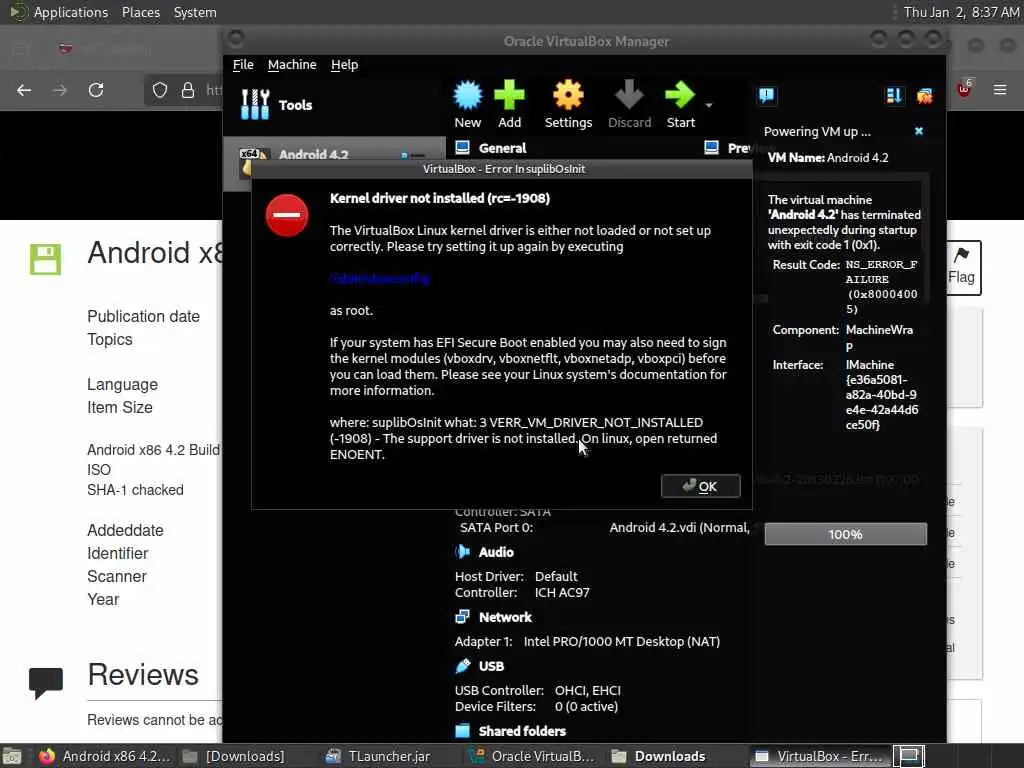The height and width of the screenshot is (768, 1024).
Task: Click browser Reload button
Action: 96,90
